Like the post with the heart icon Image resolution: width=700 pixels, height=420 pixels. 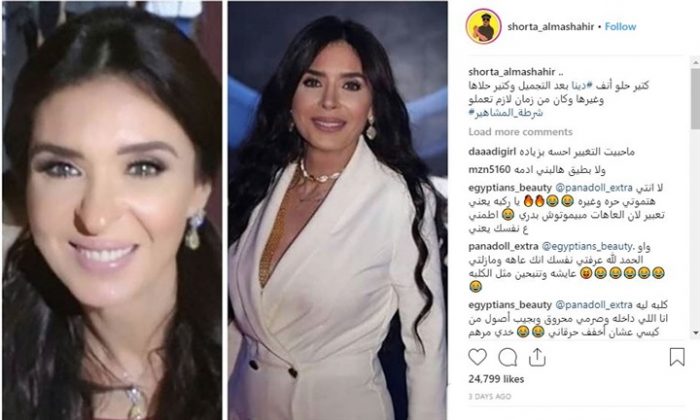coord(477,357)
